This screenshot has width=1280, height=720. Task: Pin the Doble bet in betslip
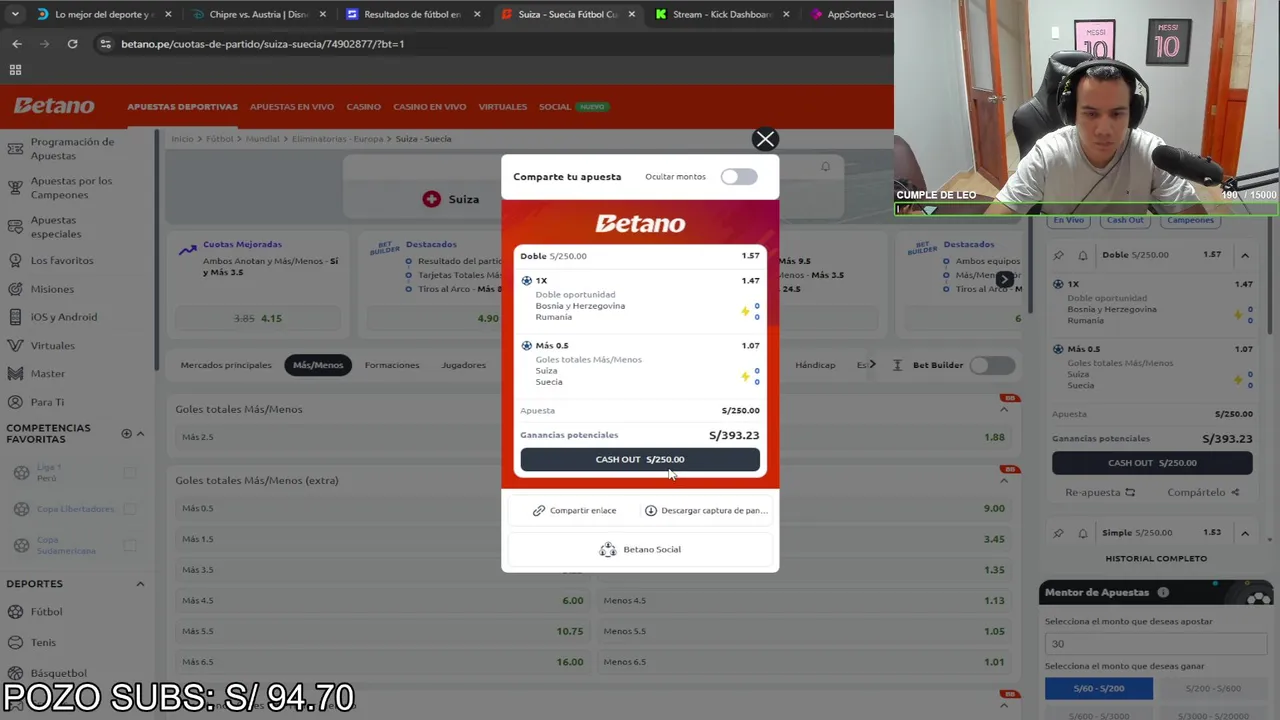1059,255
